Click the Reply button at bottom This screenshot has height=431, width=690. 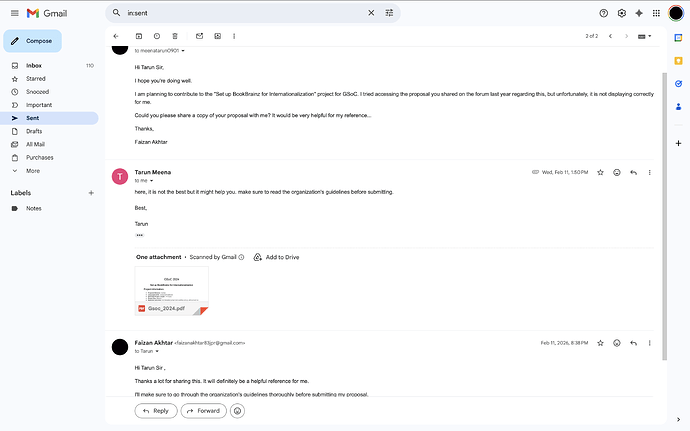156,411
